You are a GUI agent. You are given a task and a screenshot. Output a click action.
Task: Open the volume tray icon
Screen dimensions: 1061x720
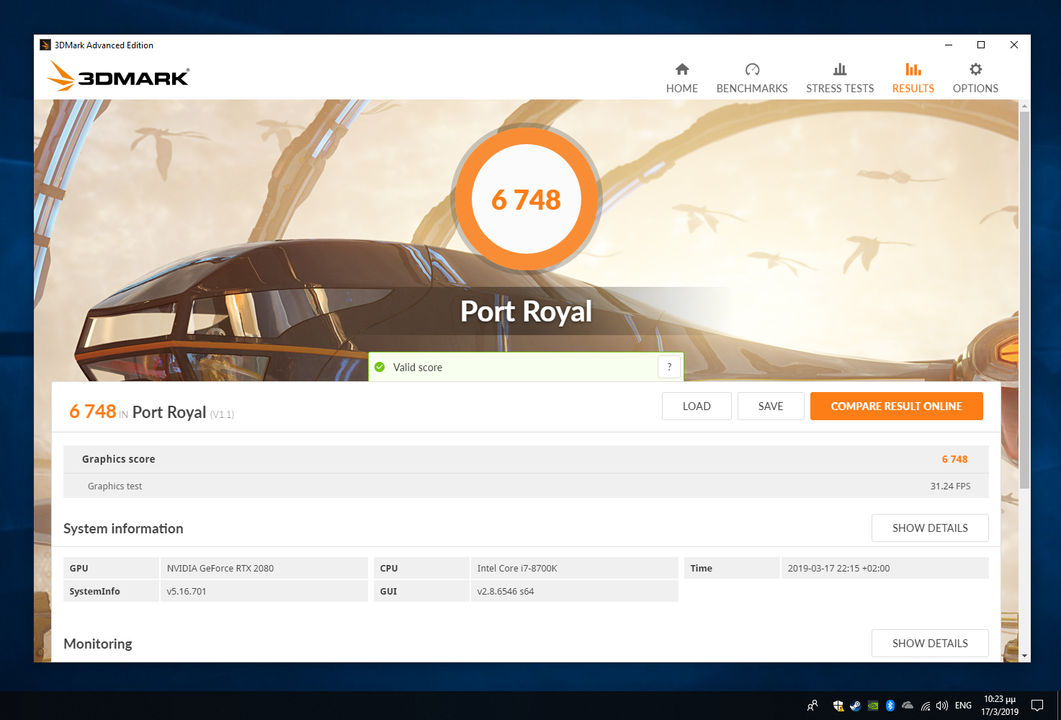pyautogui.click(x=942, y=706)
